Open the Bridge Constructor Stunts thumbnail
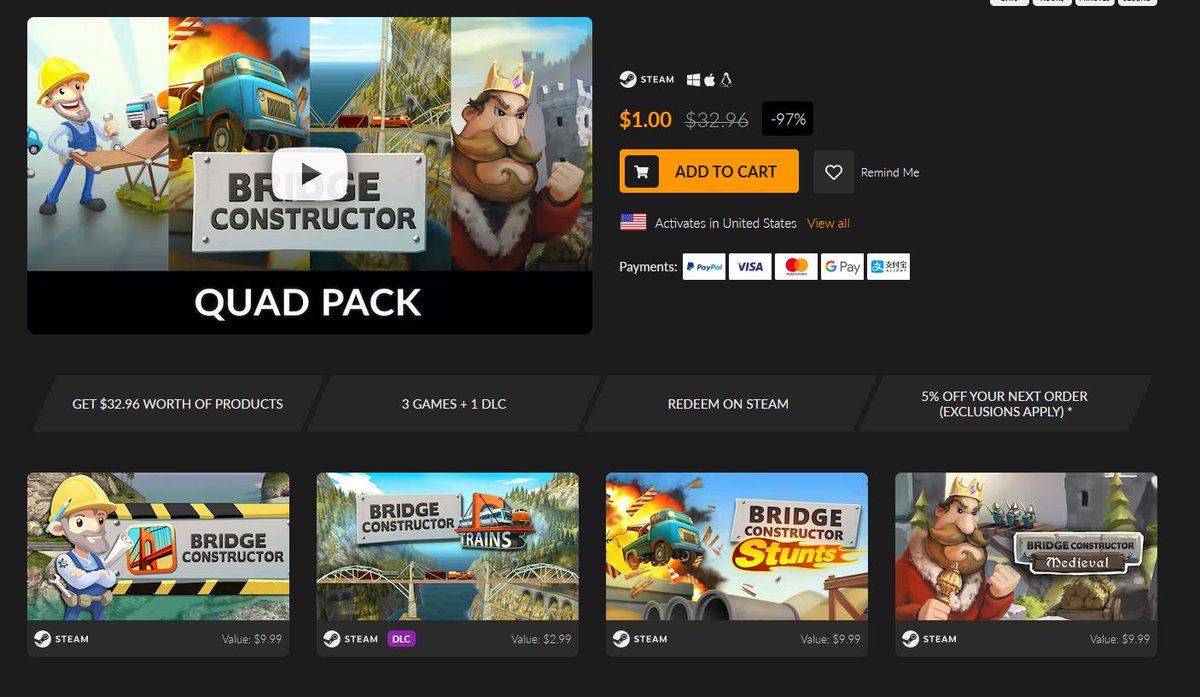Screen dimensions: 1200x697 click(x=737, y=546)
